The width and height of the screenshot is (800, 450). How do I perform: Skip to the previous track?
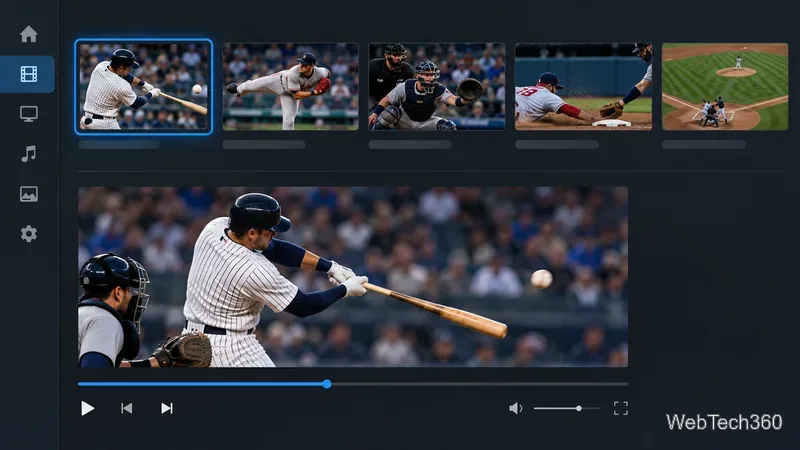(x=127, y=408)
